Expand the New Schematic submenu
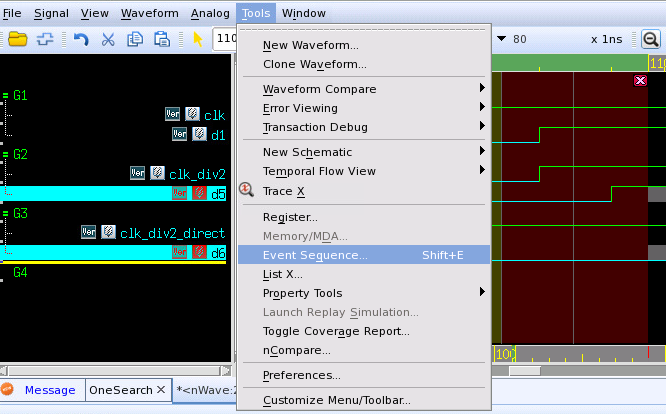 [482, 151]
